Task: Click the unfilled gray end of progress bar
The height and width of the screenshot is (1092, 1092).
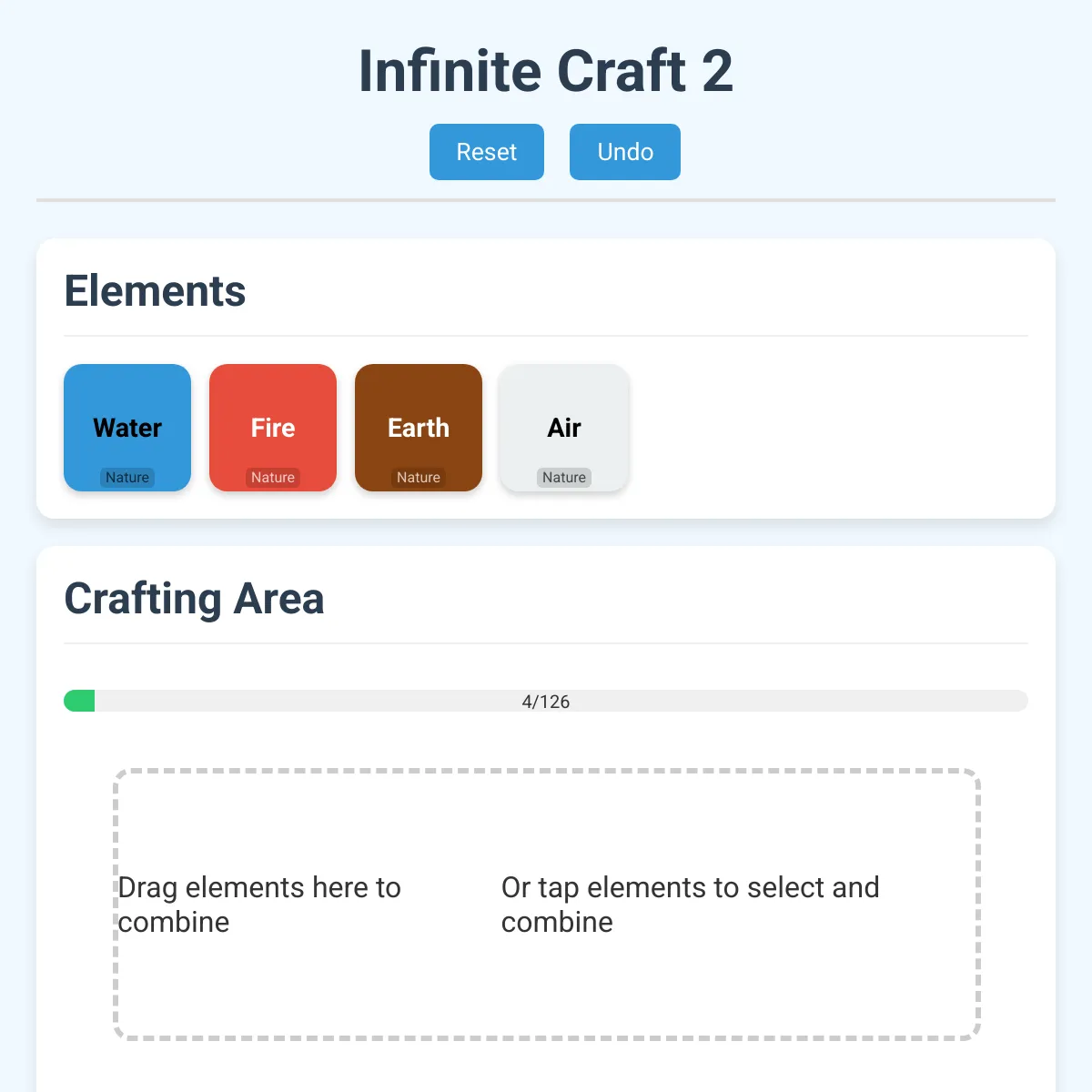Action: [x=1001, y=701]
